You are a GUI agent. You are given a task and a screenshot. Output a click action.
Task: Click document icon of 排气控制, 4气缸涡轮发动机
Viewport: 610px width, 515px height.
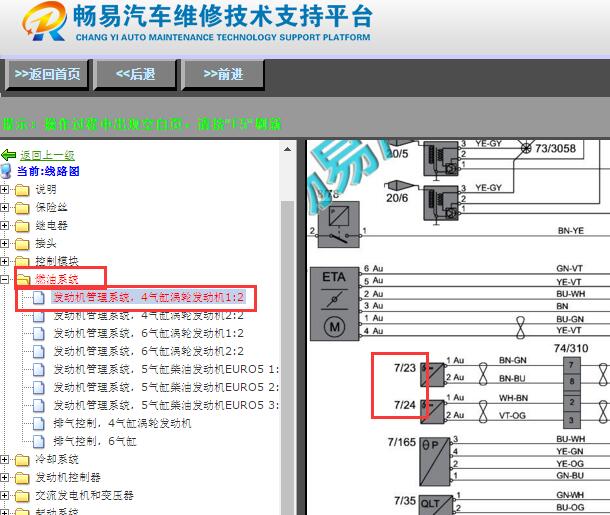pyautogui.click(x=39, y=423)
